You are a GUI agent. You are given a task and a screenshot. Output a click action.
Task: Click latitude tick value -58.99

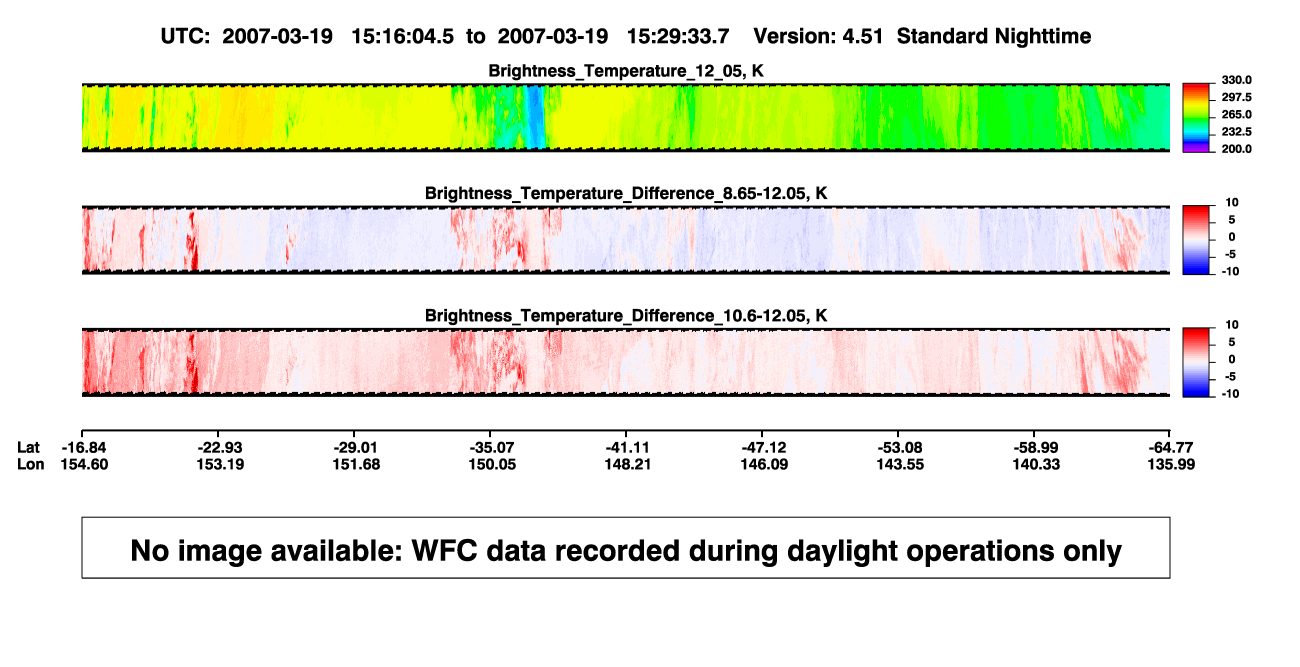(x=1036, y=447)
